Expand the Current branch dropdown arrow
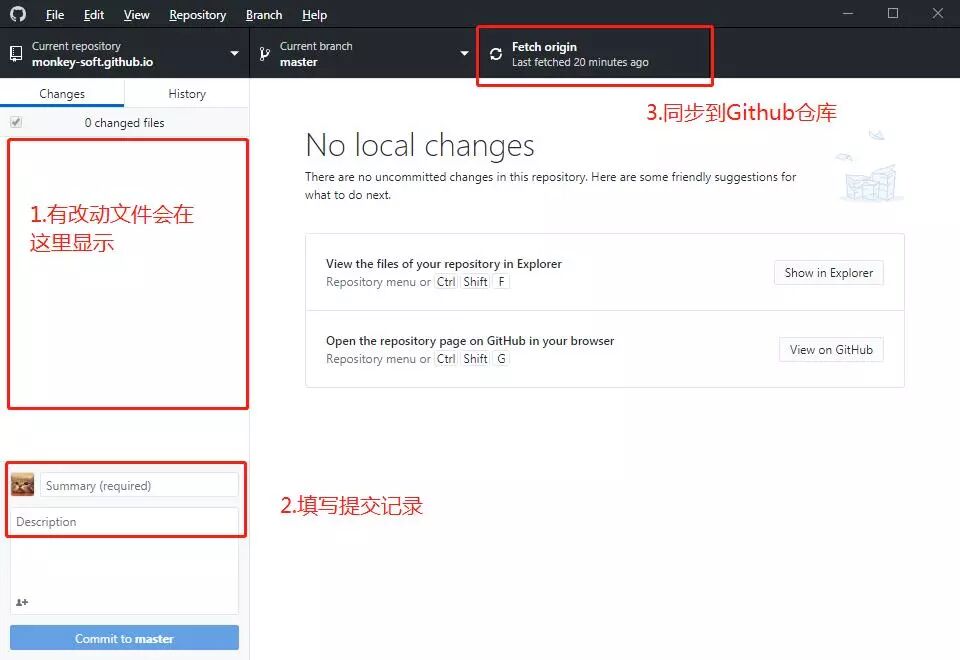This screenshot has height=660, width=960. 464,53
